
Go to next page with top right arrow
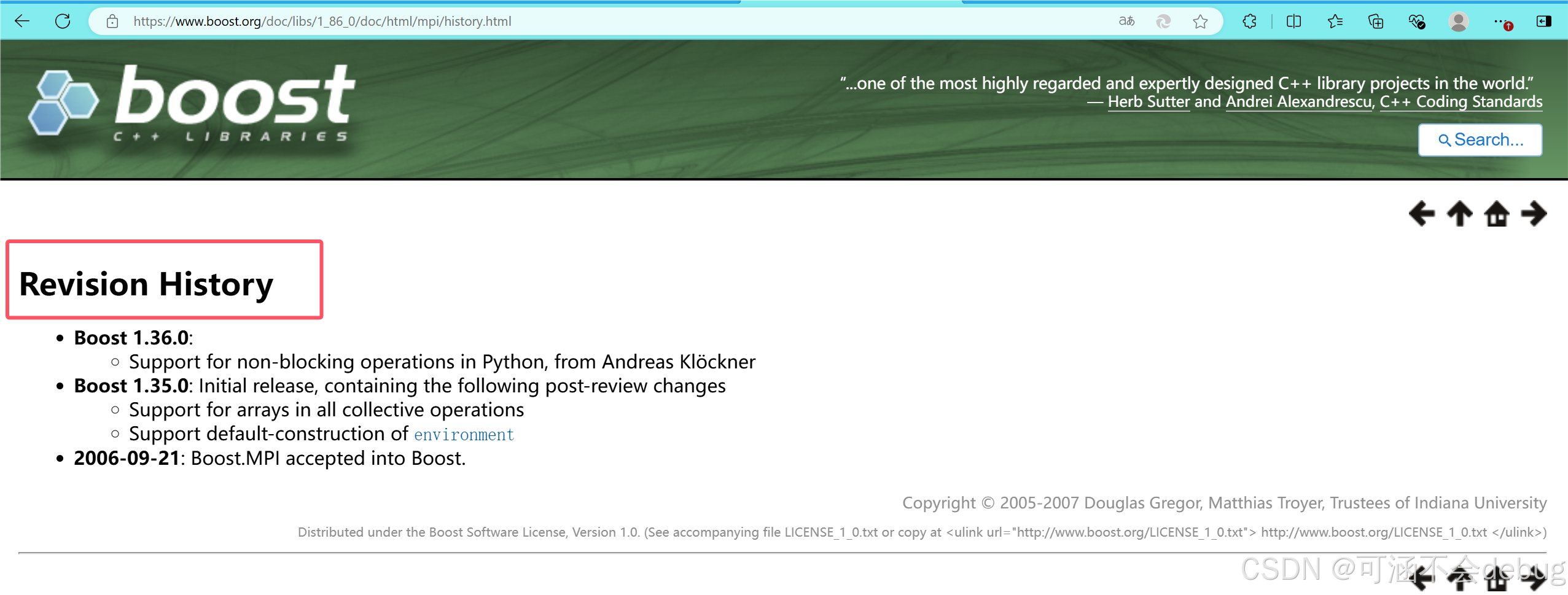click(x=1534, y=214)
